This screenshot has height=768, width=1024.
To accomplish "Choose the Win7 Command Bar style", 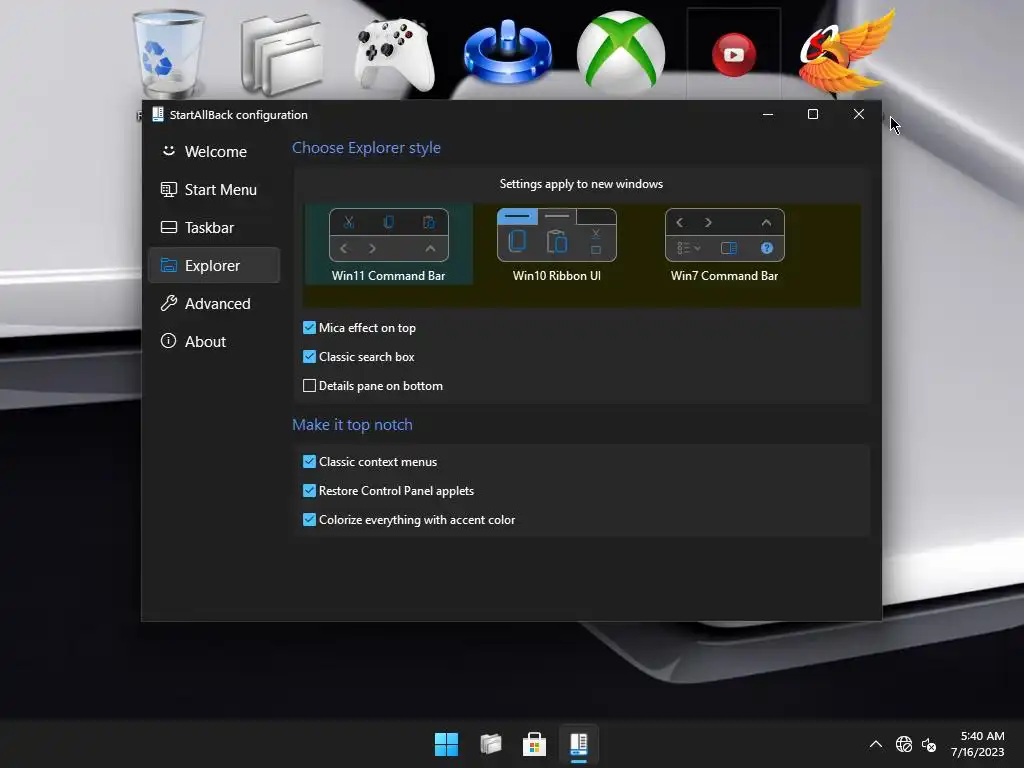I will pos(724,244).
